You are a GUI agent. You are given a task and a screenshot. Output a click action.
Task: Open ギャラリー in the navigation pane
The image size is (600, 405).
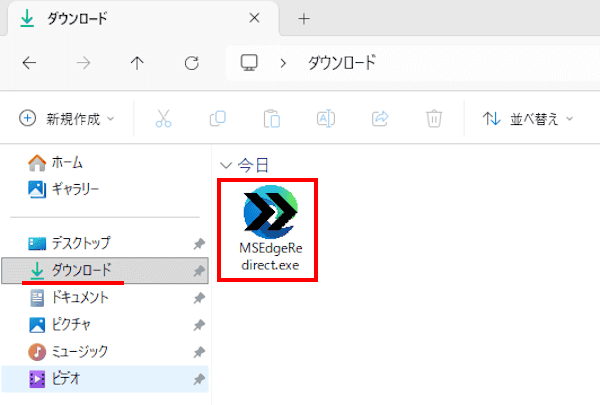[74, 188]
